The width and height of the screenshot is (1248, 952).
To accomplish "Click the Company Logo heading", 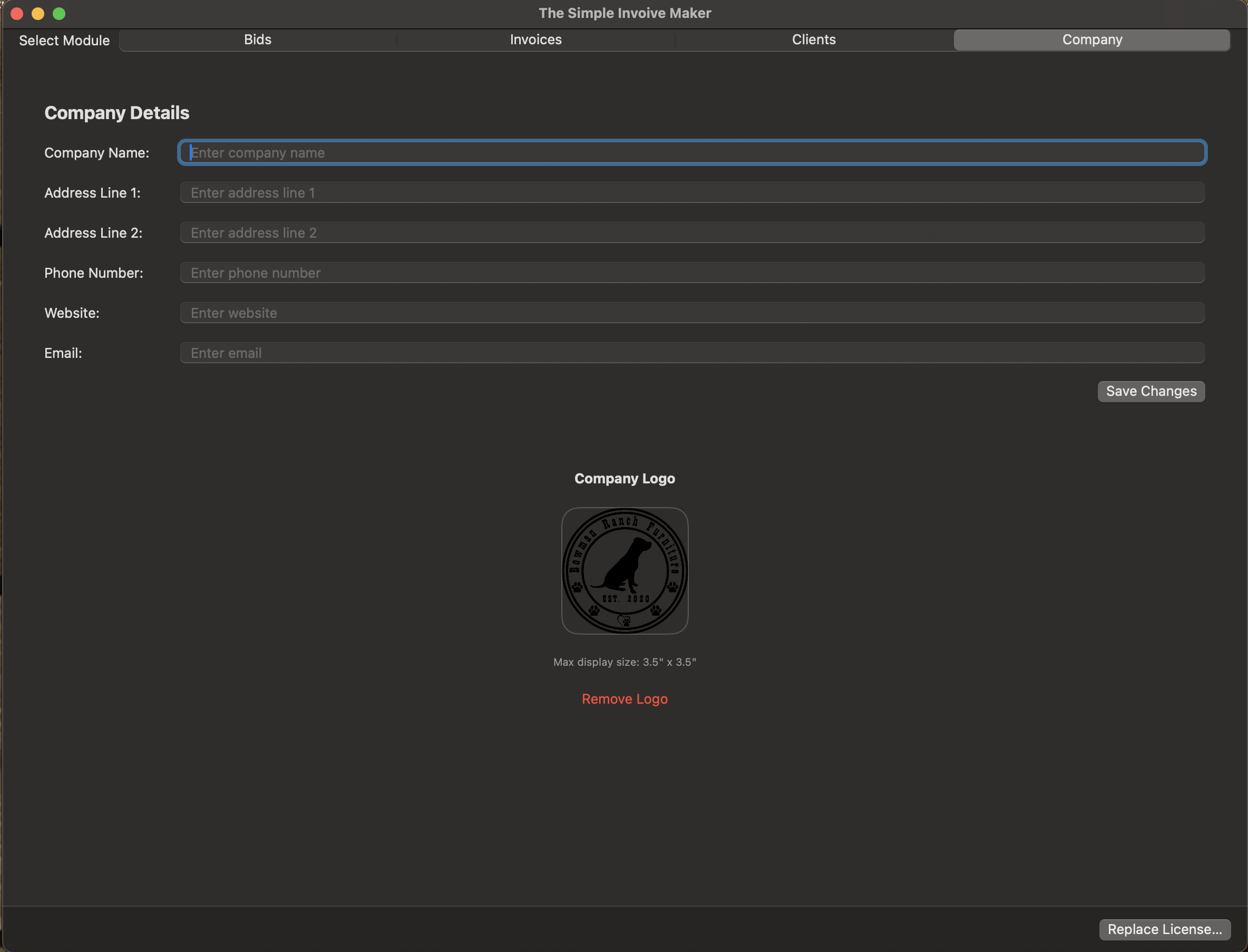I will (625, 478).
